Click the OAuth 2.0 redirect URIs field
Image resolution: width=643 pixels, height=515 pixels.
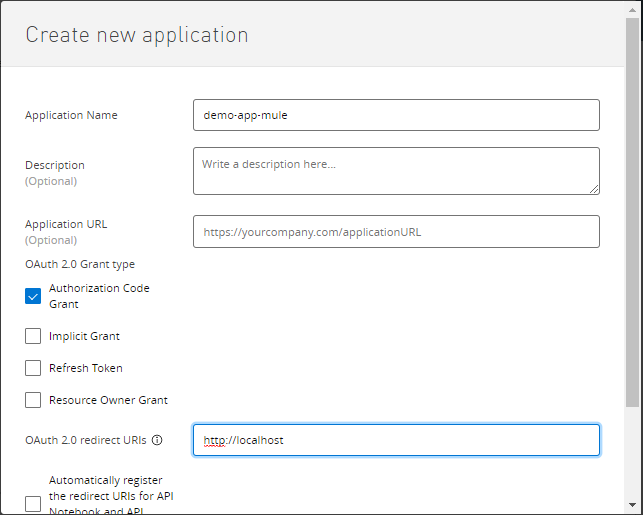pyautogui.click(x=396, y=440)
